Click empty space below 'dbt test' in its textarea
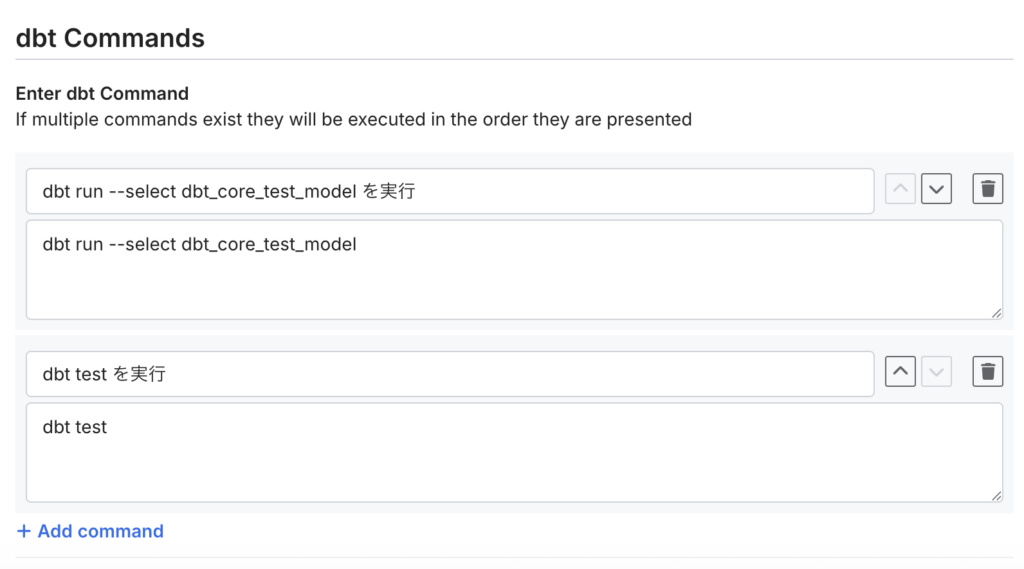 400,470
